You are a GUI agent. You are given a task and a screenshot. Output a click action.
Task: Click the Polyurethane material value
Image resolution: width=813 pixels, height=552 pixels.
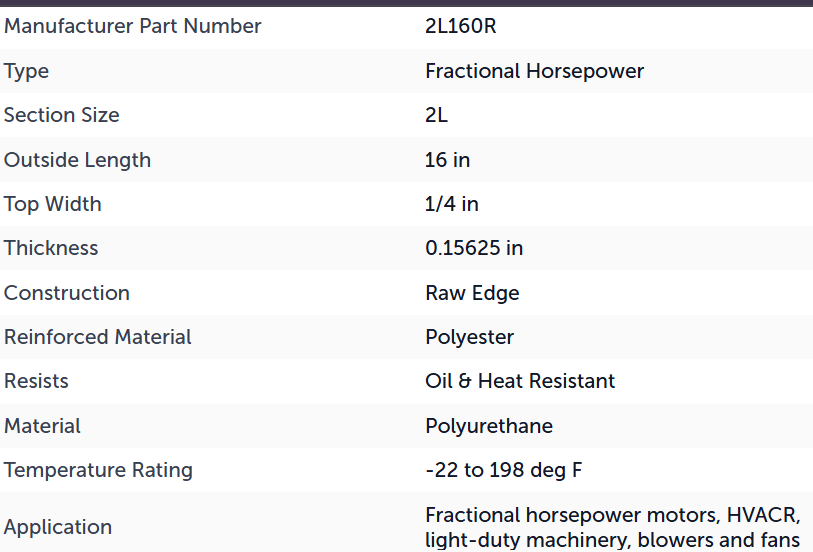489,426
